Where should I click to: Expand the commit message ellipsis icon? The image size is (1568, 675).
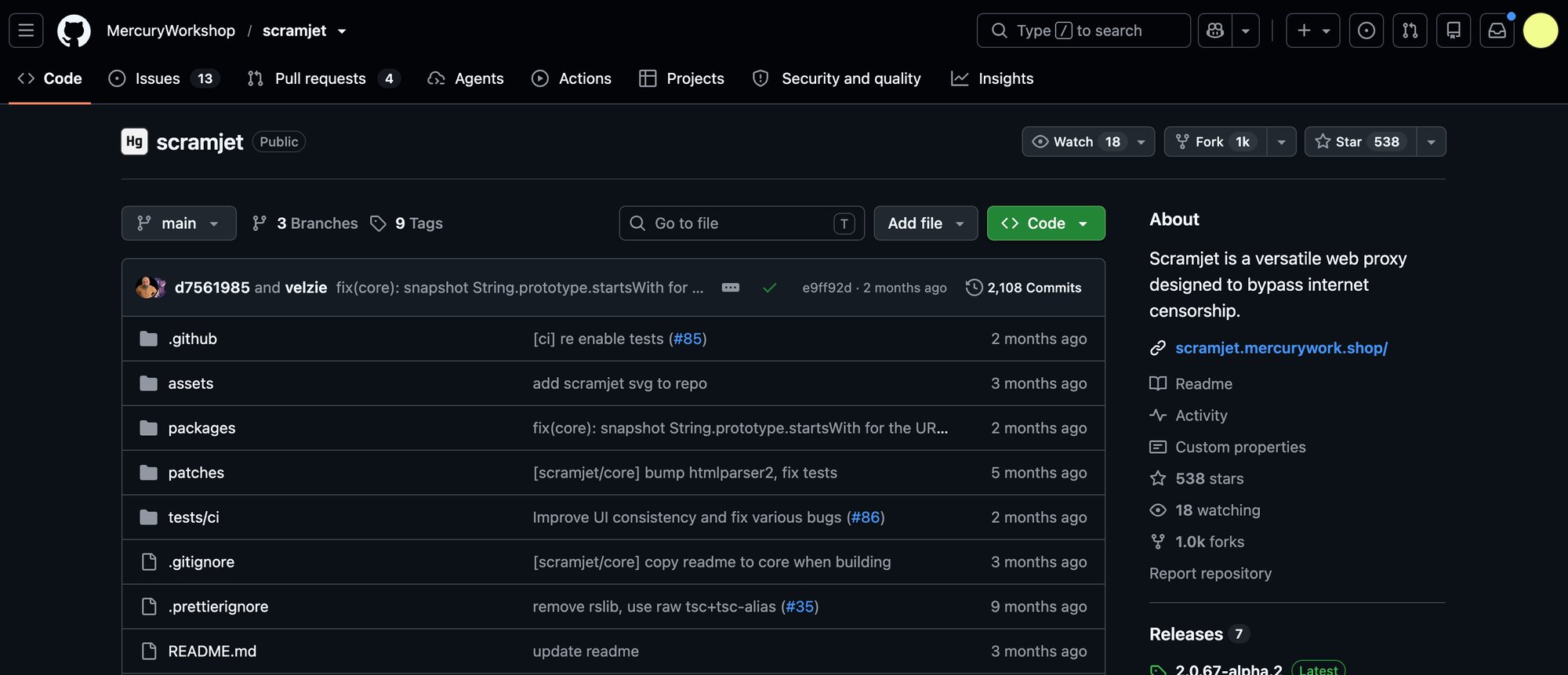tap(731, 288)
